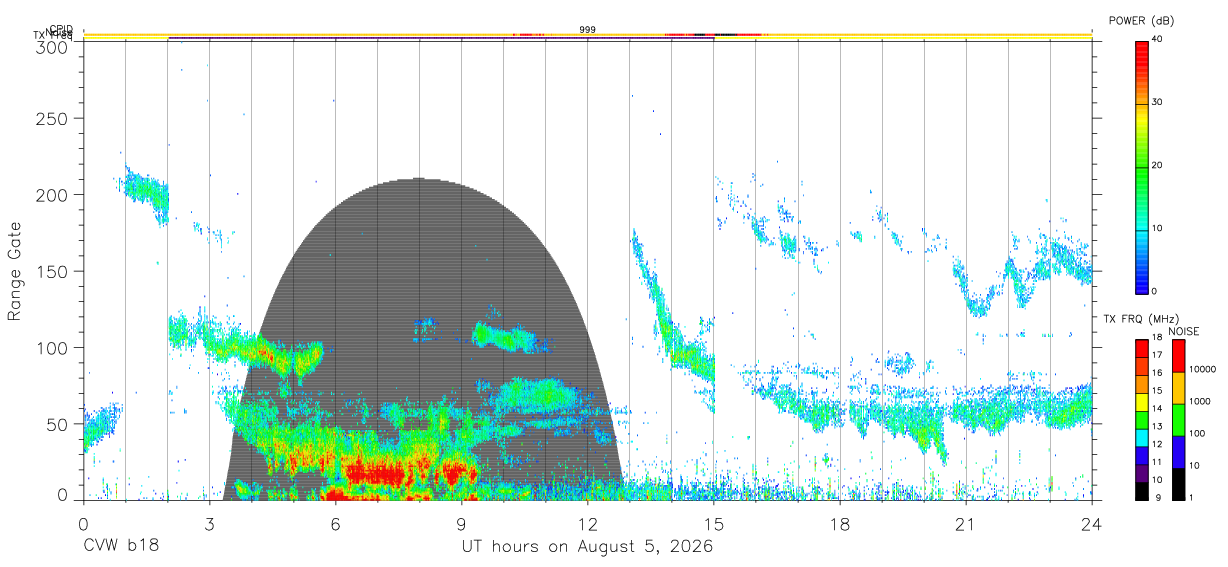
Task: Click the 150 range gate tick label
Action: [x=52, y=271]
